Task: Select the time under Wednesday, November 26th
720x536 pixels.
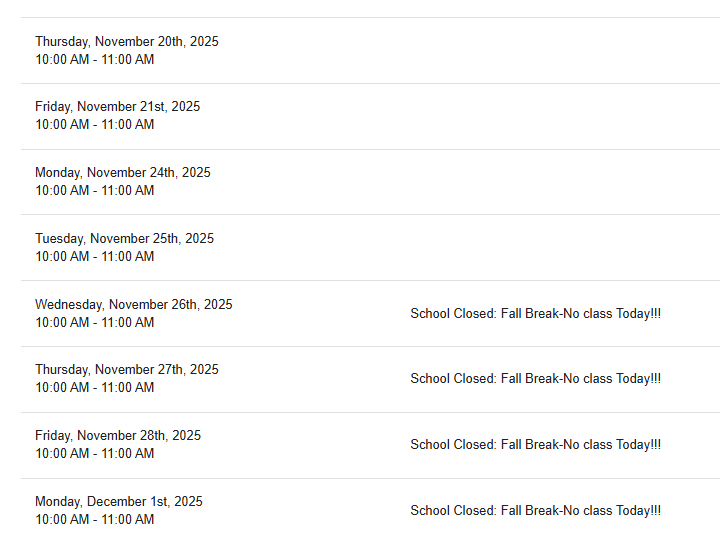Action: (95, 322)
